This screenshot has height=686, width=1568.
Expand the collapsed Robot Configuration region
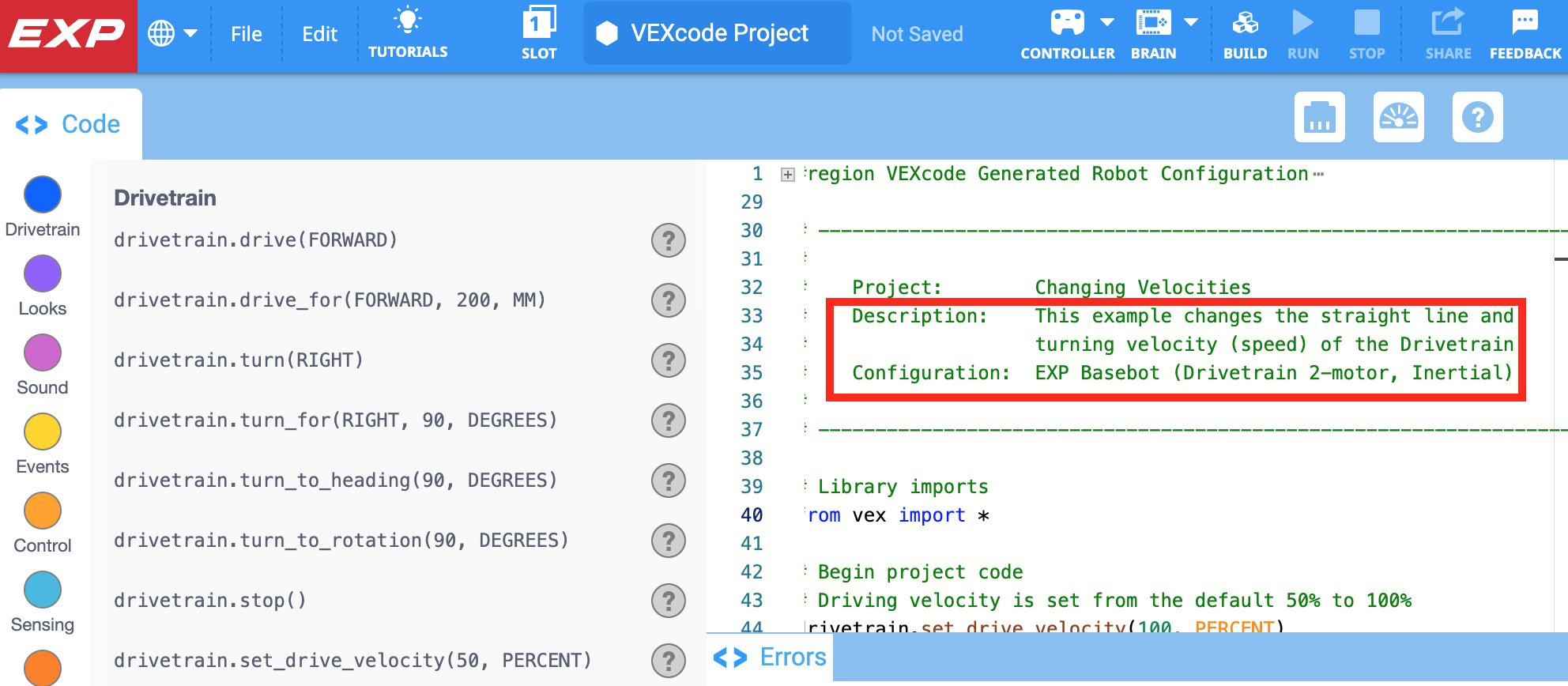[x=787, y=175]
